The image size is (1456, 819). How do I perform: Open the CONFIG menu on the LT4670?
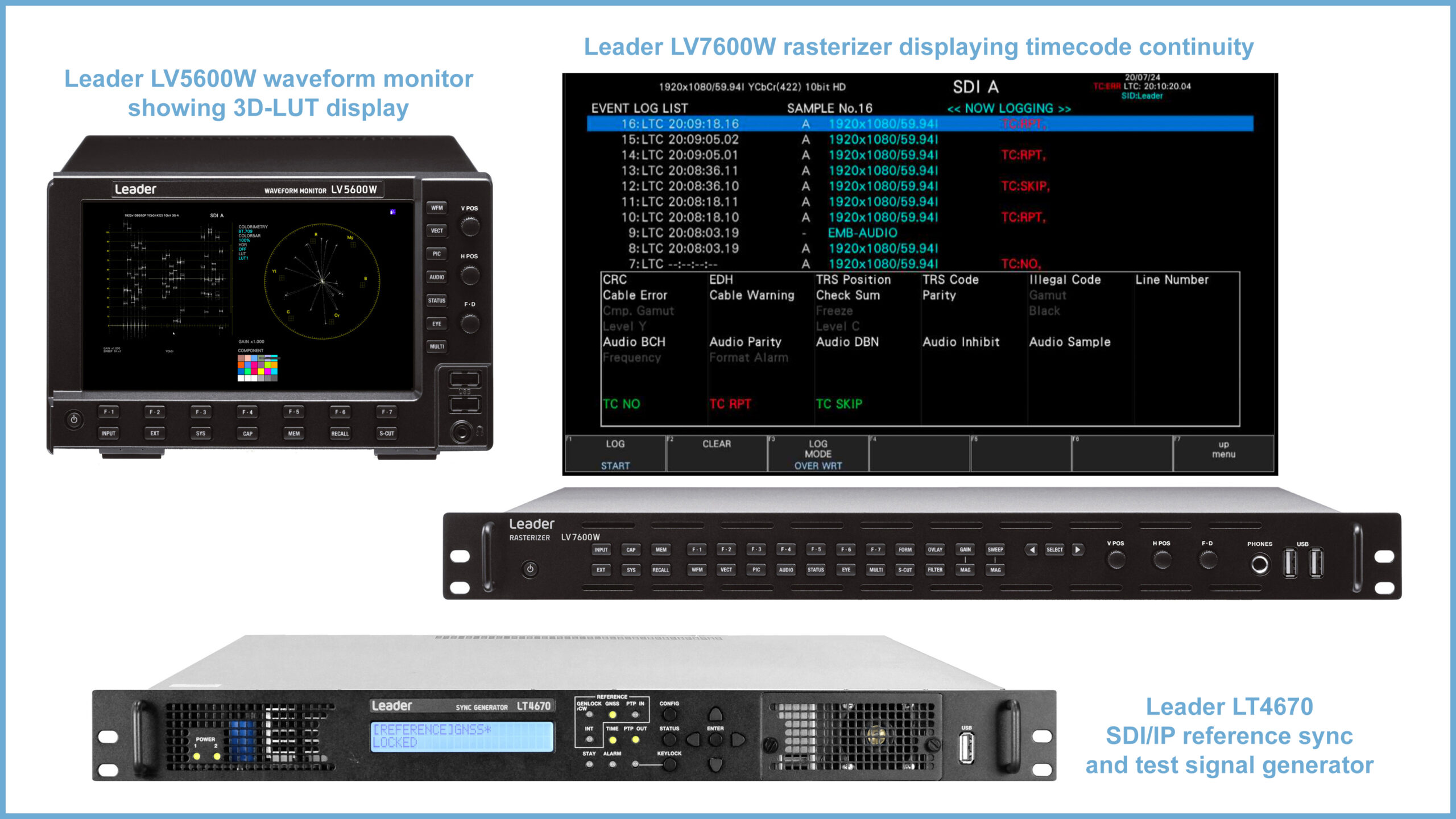[x=669, y=714]
